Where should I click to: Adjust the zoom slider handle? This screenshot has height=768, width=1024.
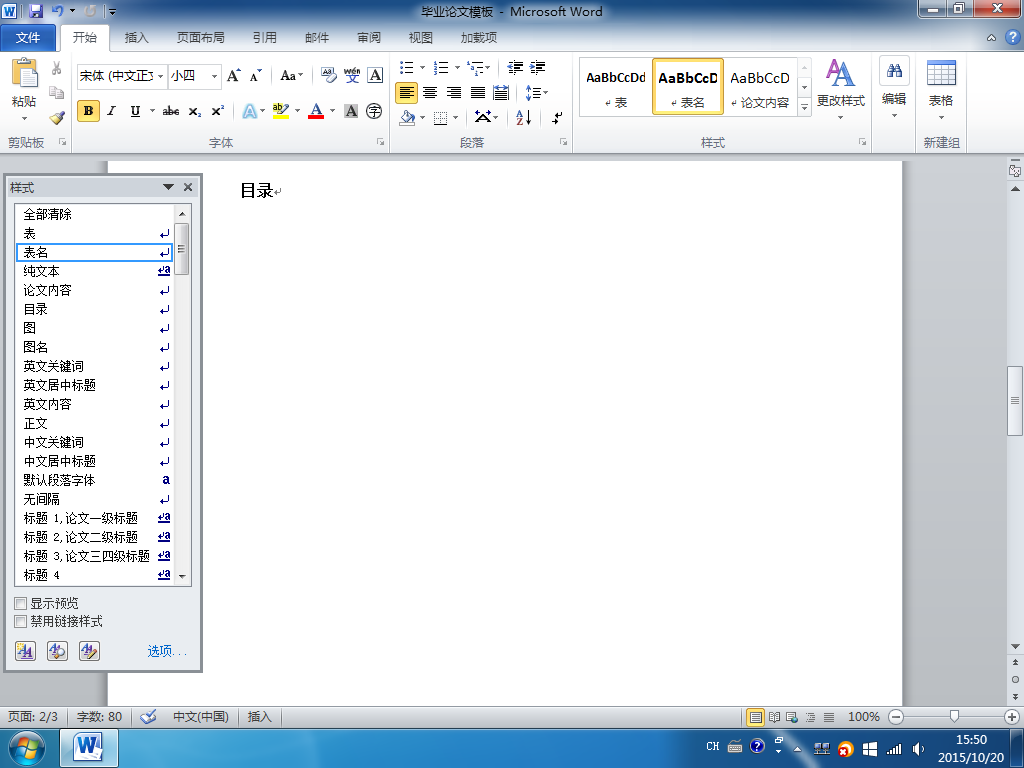954,716
